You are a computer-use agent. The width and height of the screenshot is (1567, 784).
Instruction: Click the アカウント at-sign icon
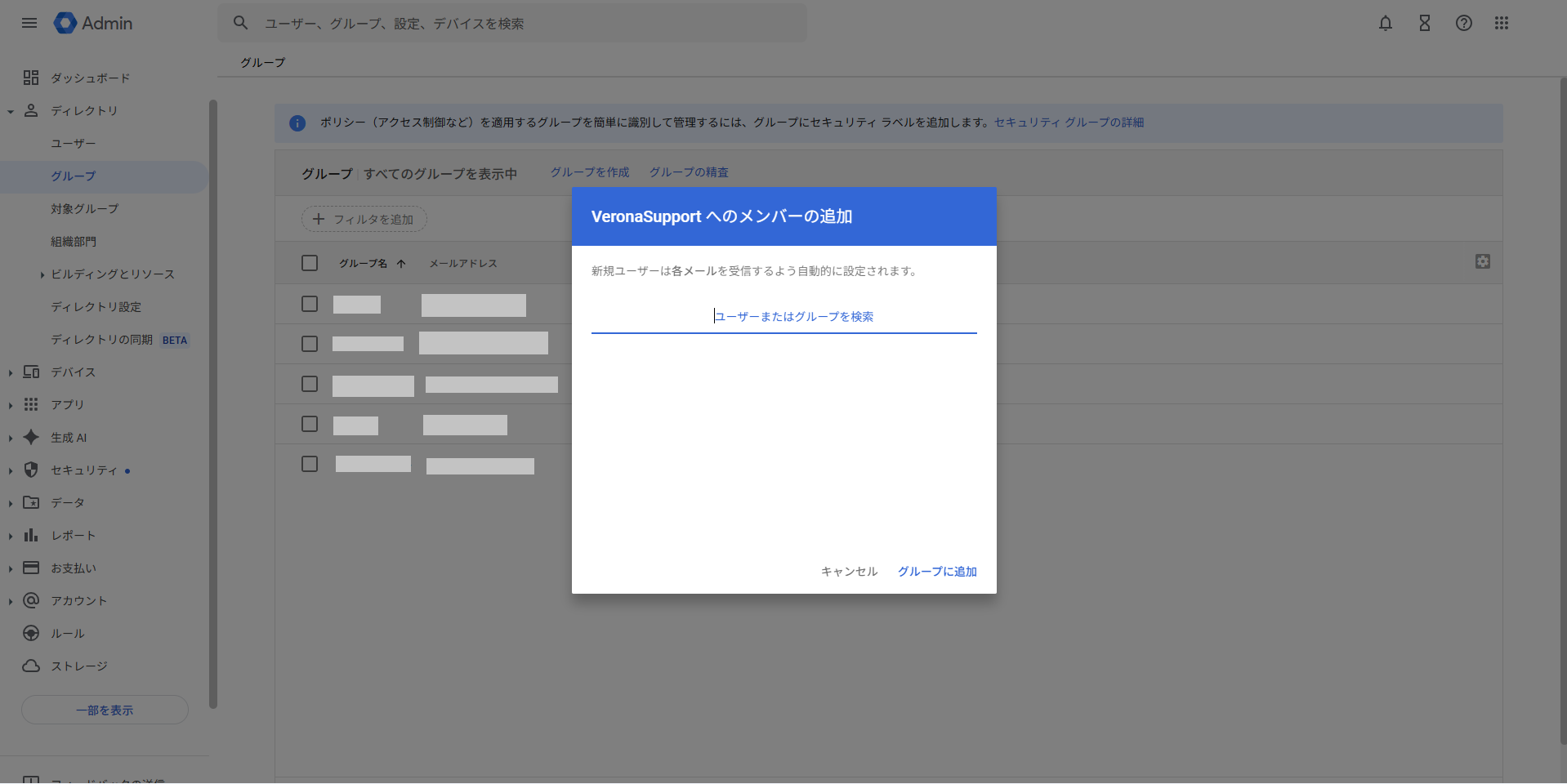tap(31, 600)
